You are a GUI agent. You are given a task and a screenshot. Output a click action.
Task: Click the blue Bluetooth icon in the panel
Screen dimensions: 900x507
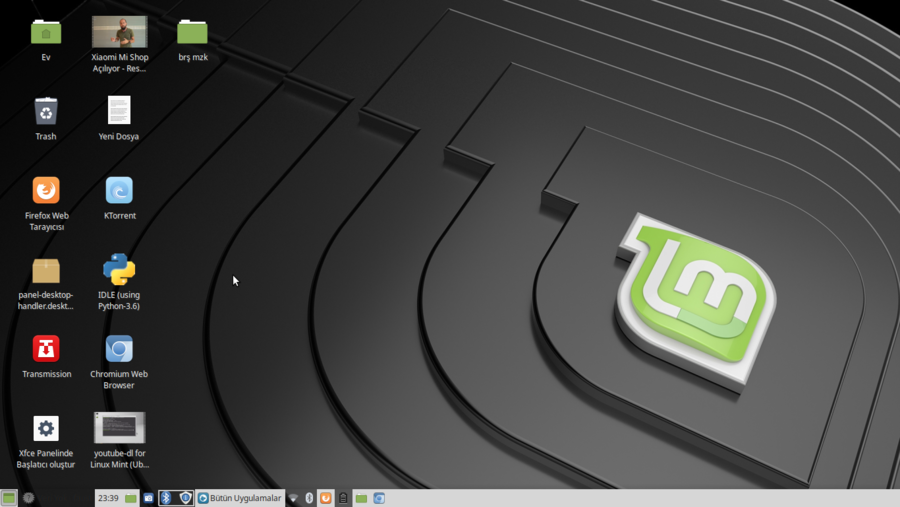[166, 498]
